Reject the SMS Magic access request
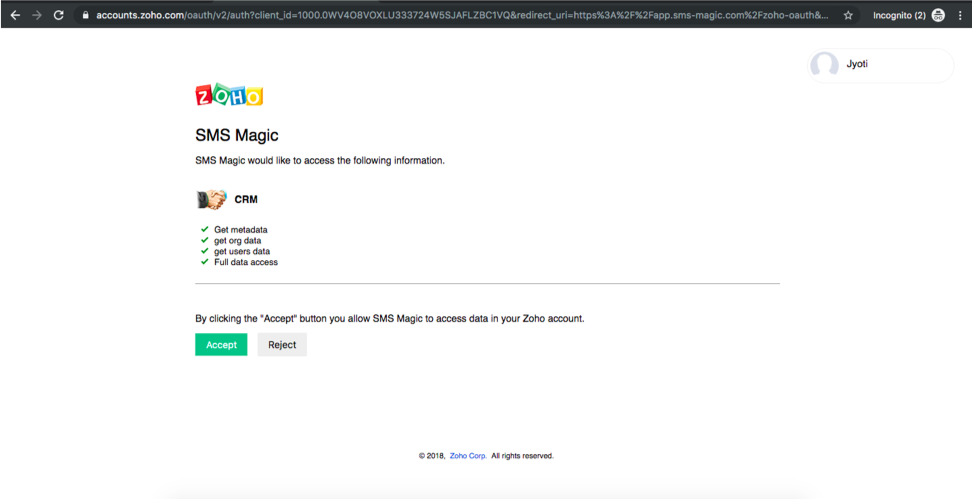Image resolution: width=972 pixels, height=499 pixels. point(282,345)
